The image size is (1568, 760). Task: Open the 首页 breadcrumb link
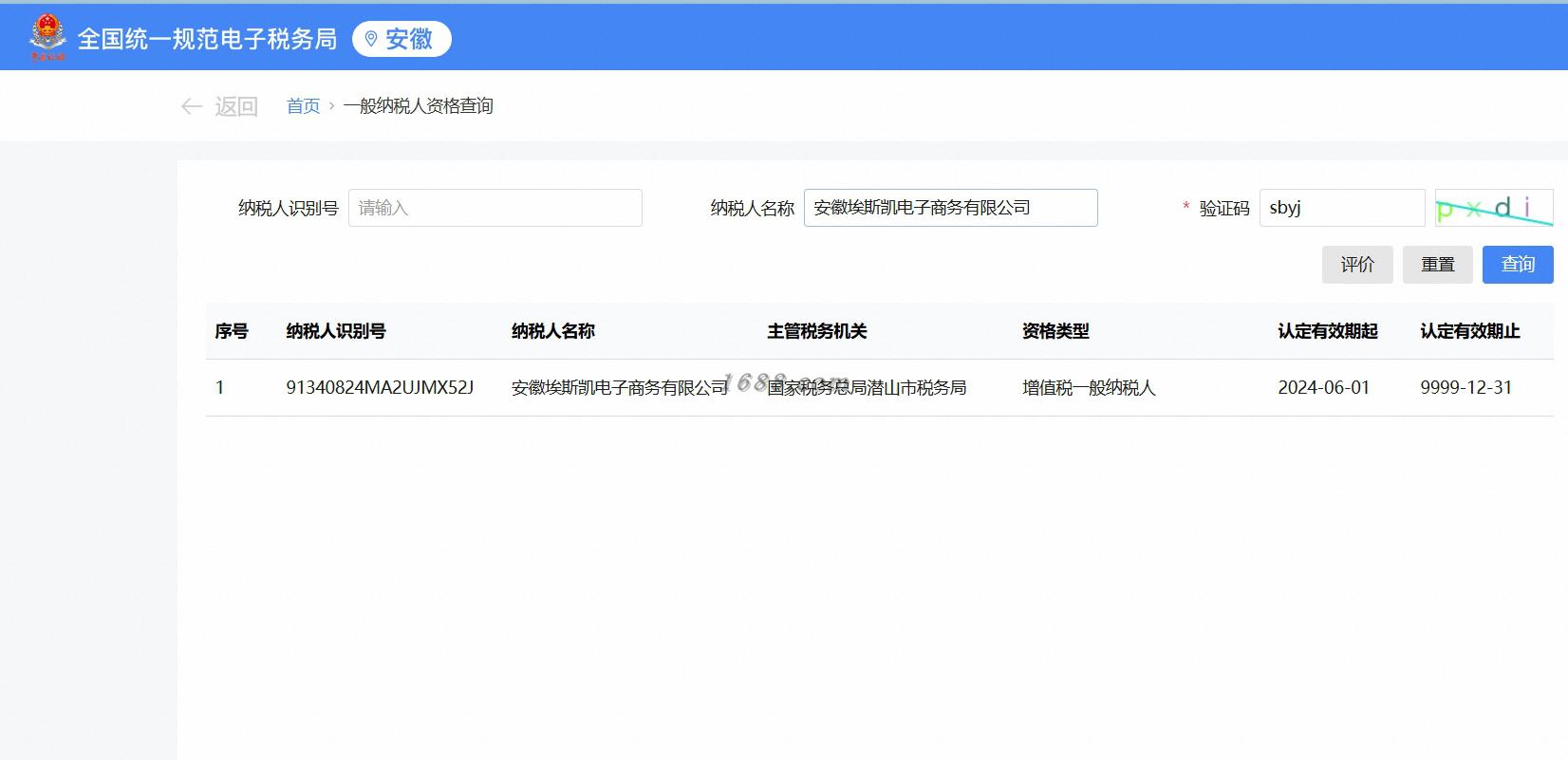coord(304,106)
